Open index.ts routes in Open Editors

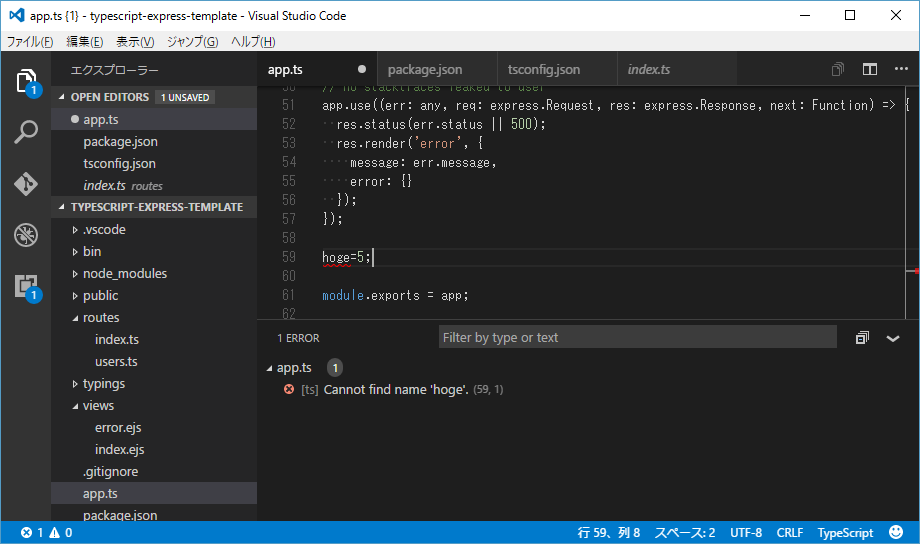(x=154, y=185)
